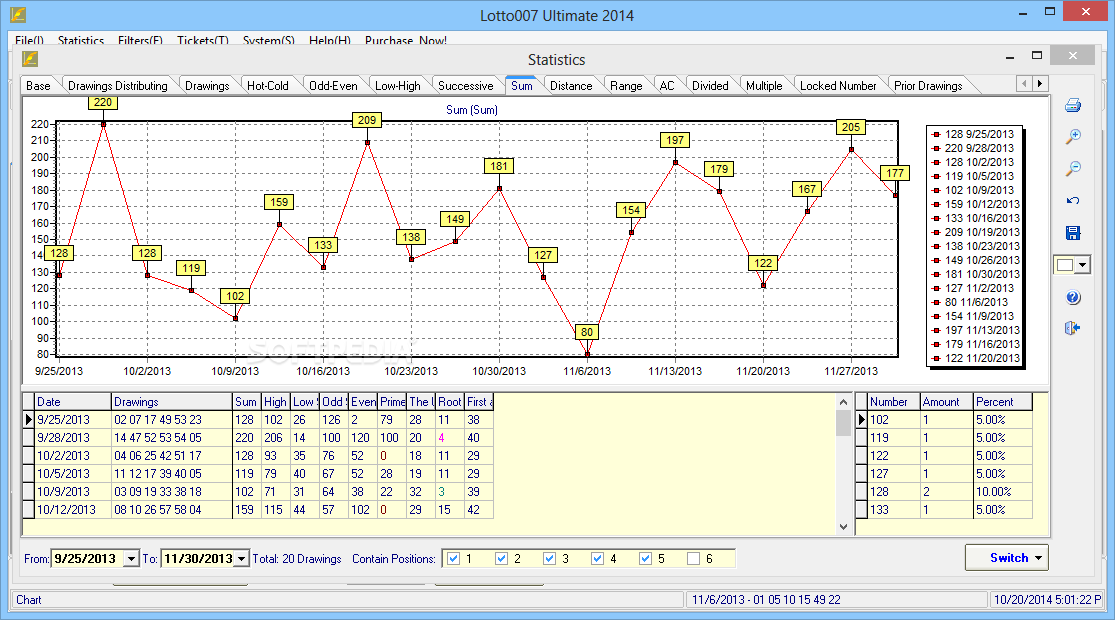The image size is (1115, 620).
Task: Switch to the Odd-Even tab
Action: [334, 85]
